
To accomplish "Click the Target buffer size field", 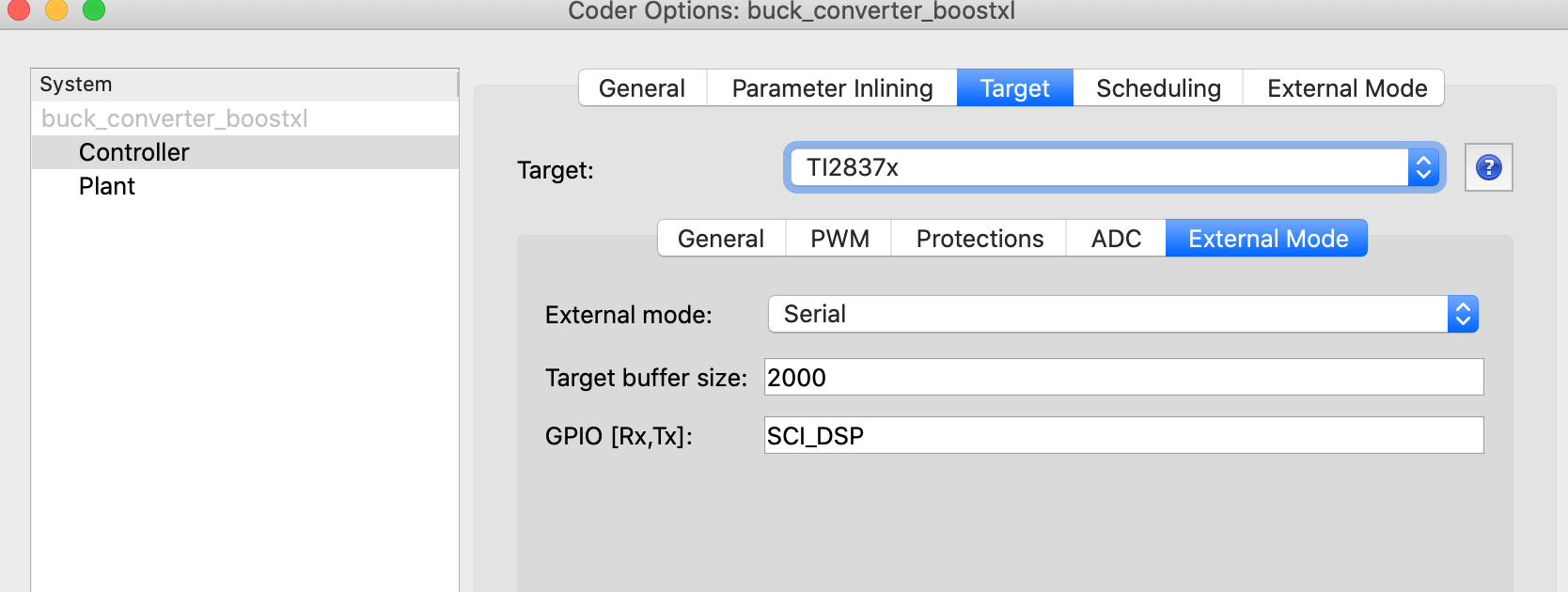I will point(1123,377).
